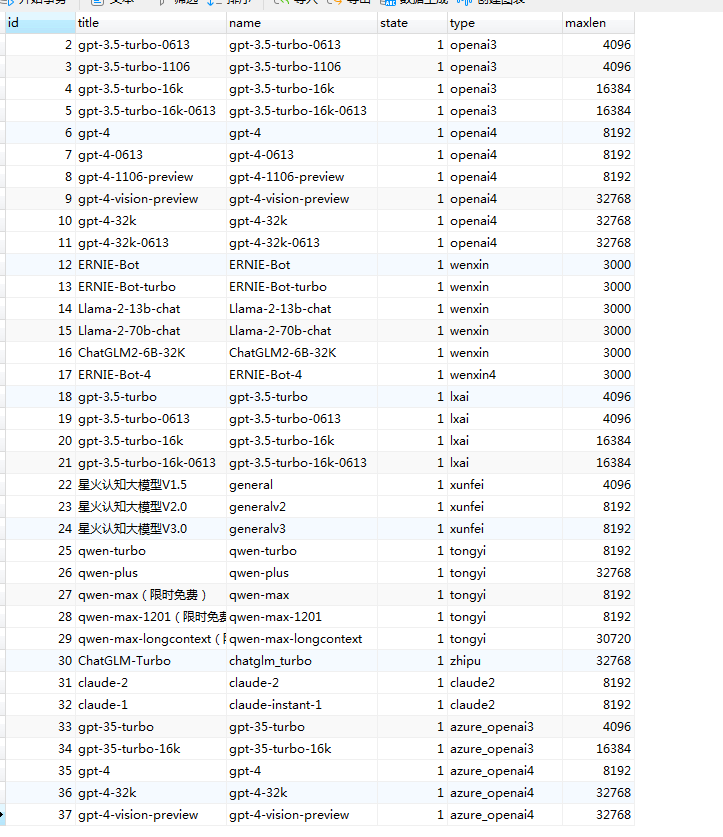
Task: Select title gpt-3.5-turbo-0613 in row id 19
Action: 151,418
